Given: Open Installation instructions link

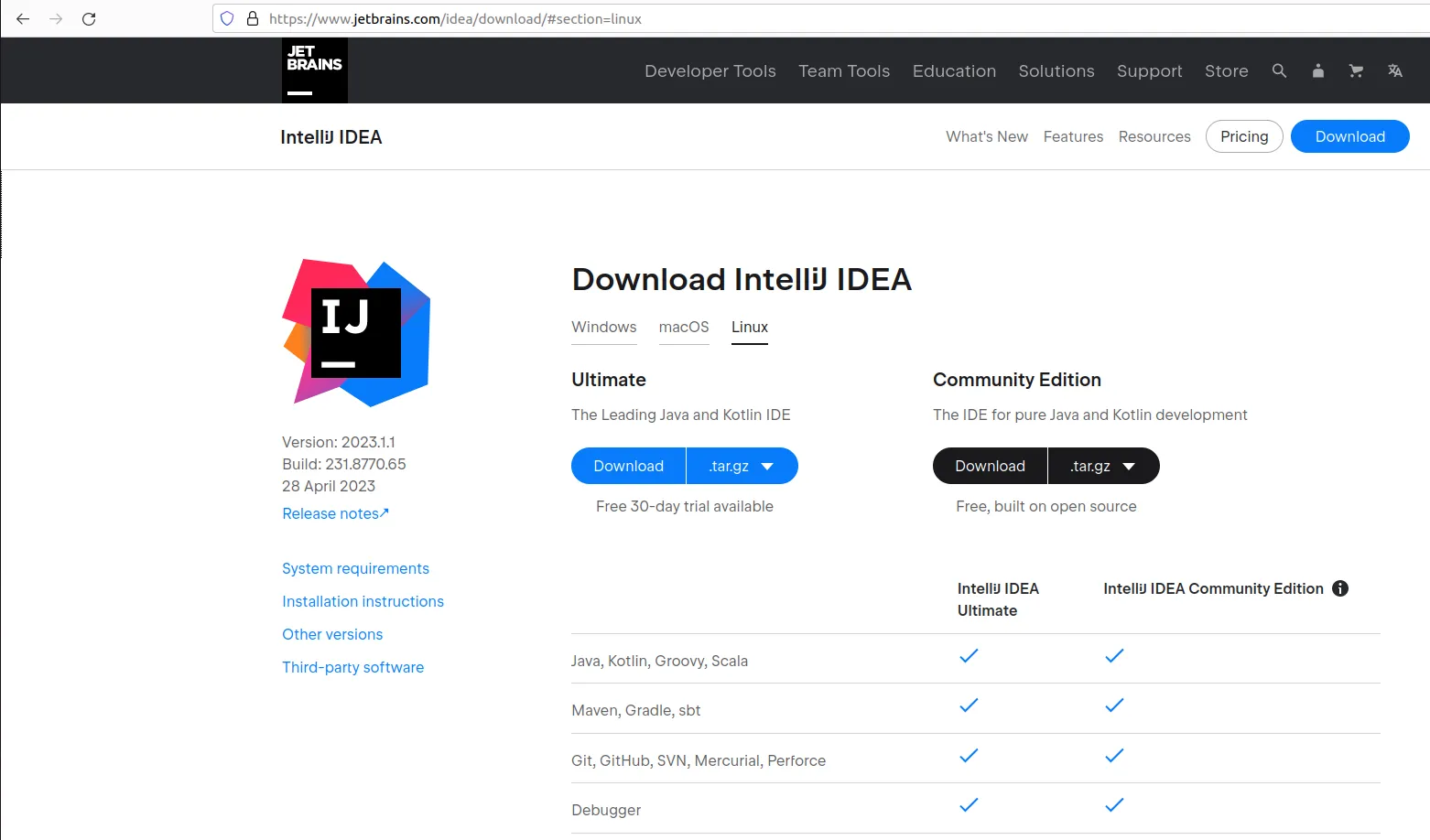Looking at the screenshot, I should (363, 601).
